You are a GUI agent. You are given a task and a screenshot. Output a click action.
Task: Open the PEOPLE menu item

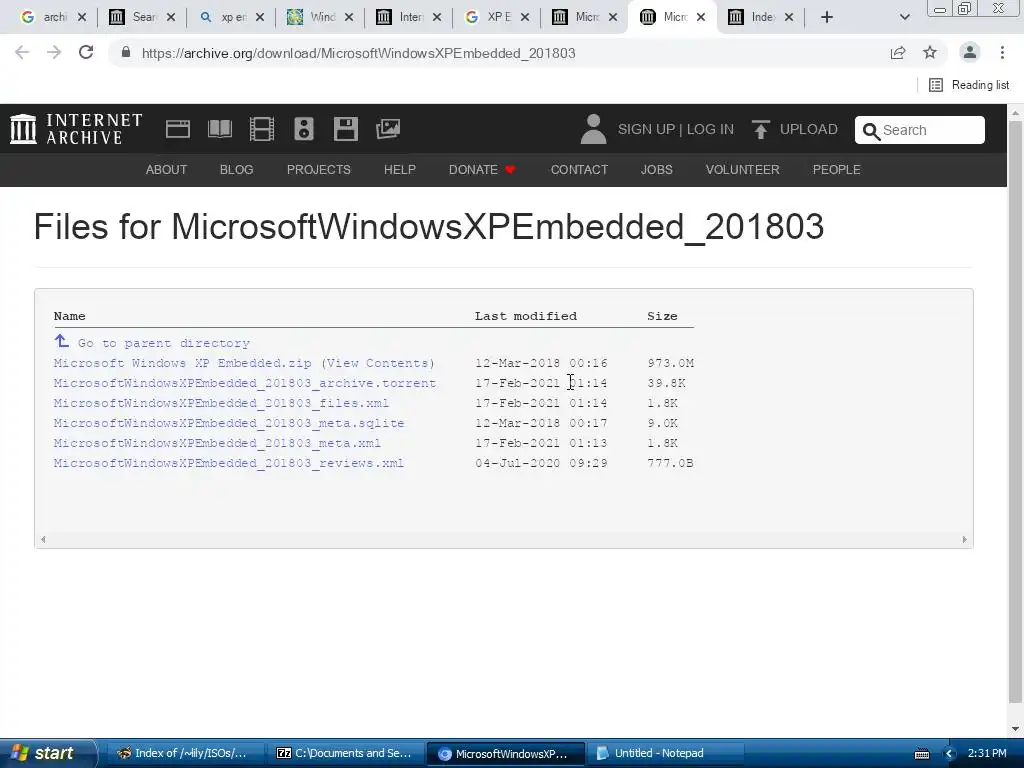(837, 170)
